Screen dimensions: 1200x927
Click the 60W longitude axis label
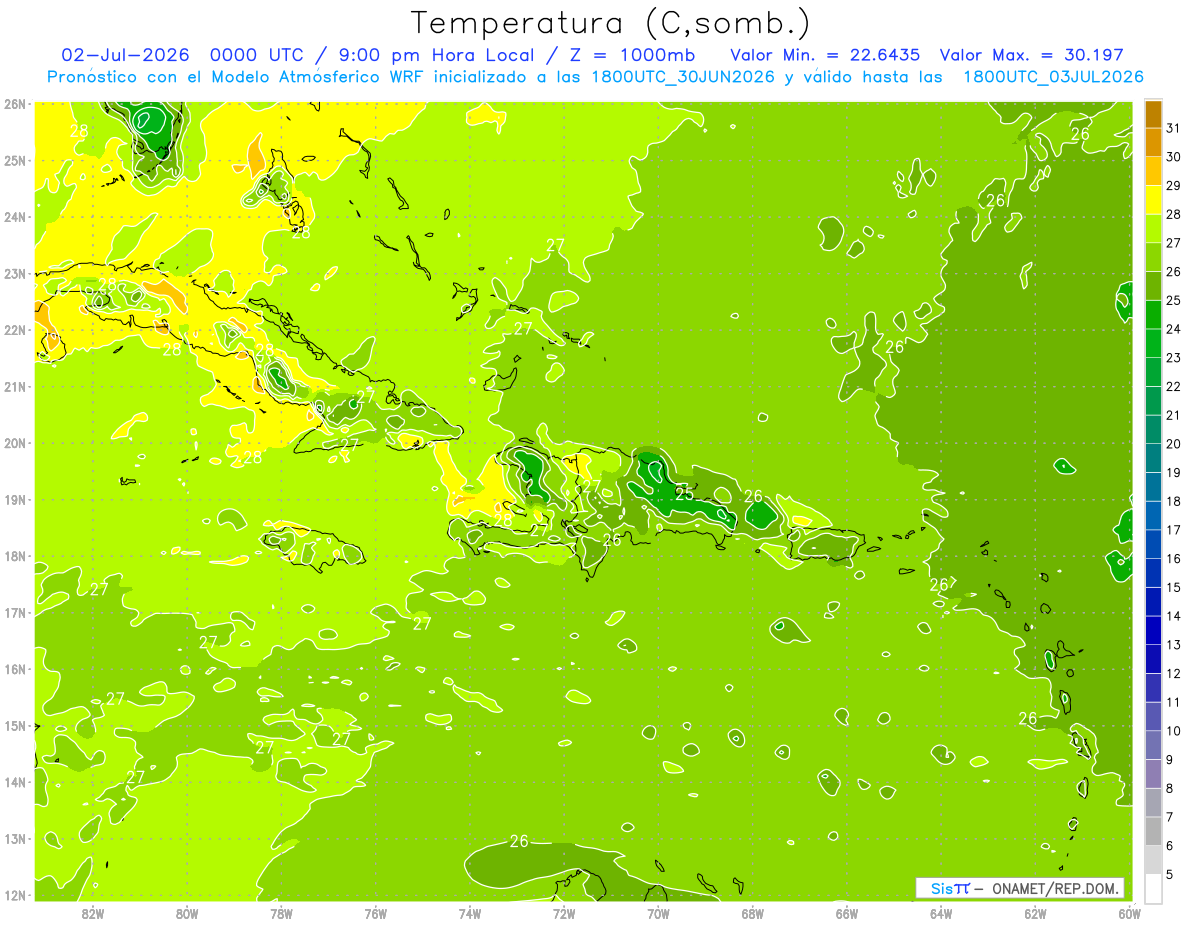(x=1129, y=913)
